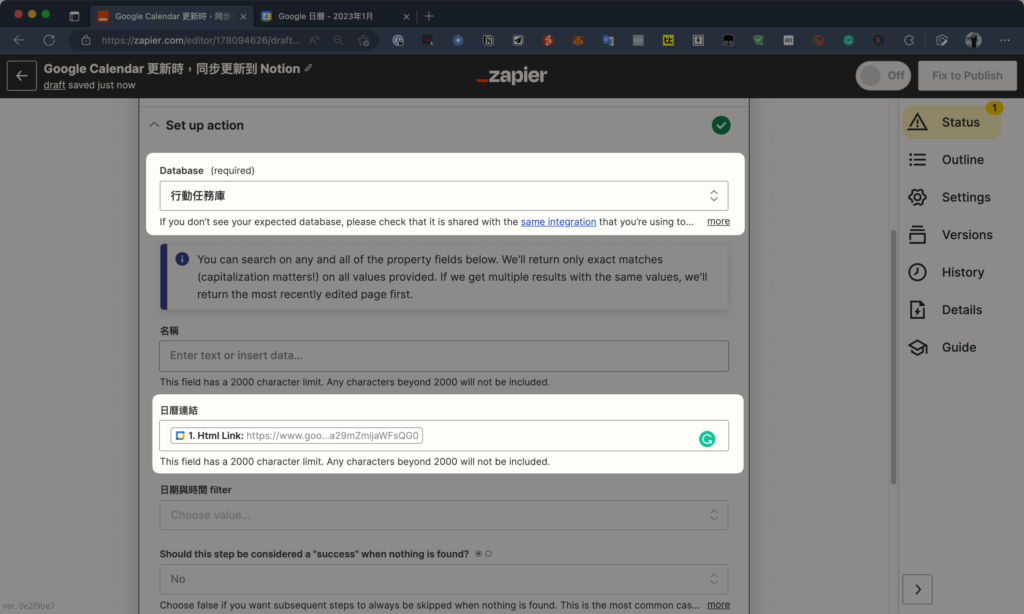The width and height of the screenshot is (1024, 614).
Task: Expand the more link under Database
Action: click(718, 221)
